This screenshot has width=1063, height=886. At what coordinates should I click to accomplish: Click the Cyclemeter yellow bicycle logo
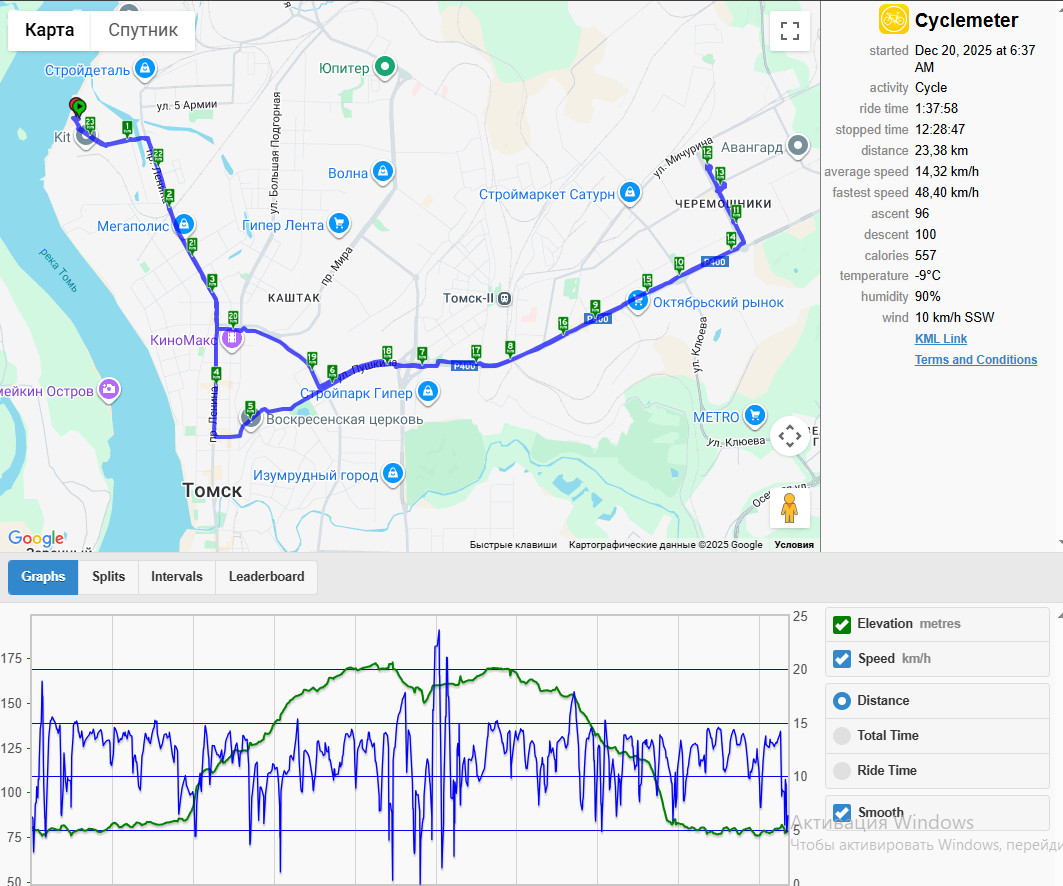(x=894, y=19)
